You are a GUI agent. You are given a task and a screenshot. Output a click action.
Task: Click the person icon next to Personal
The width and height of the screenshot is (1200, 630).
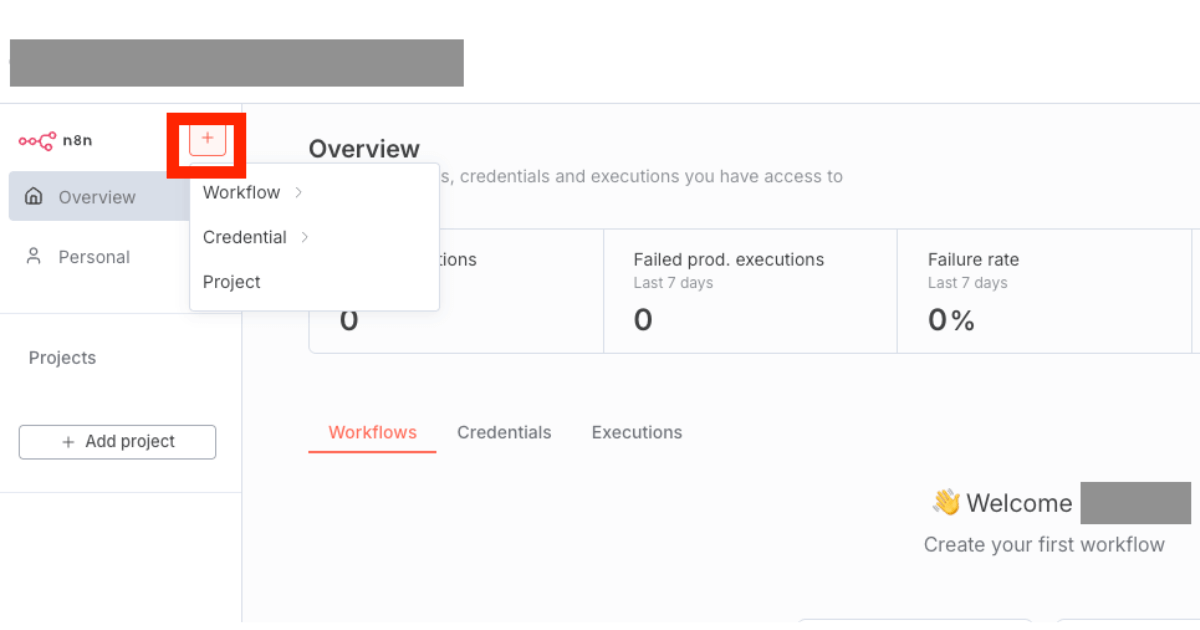pos(34,257)
